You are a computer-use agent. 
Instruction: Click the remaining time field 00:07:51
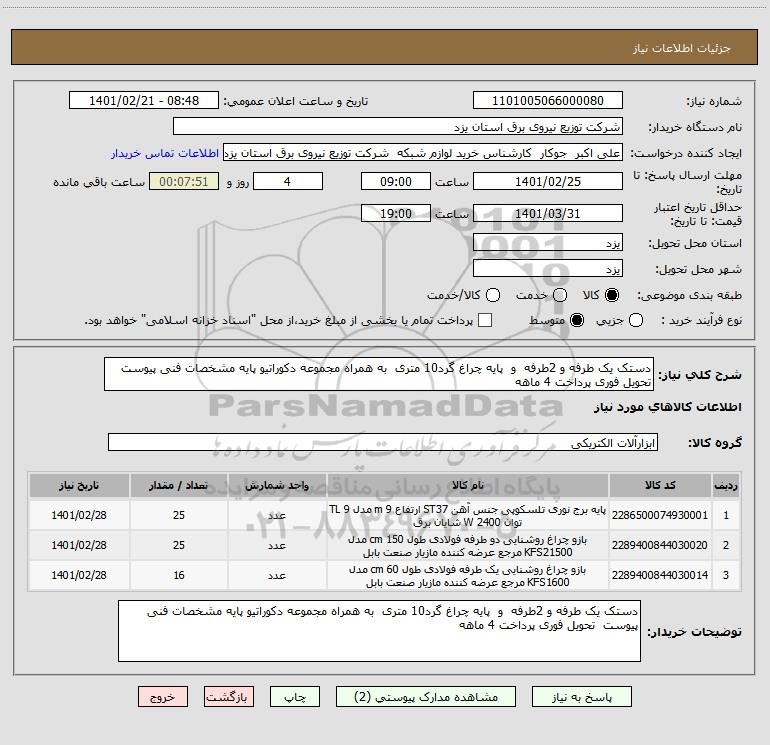click(x=184, y=181)
